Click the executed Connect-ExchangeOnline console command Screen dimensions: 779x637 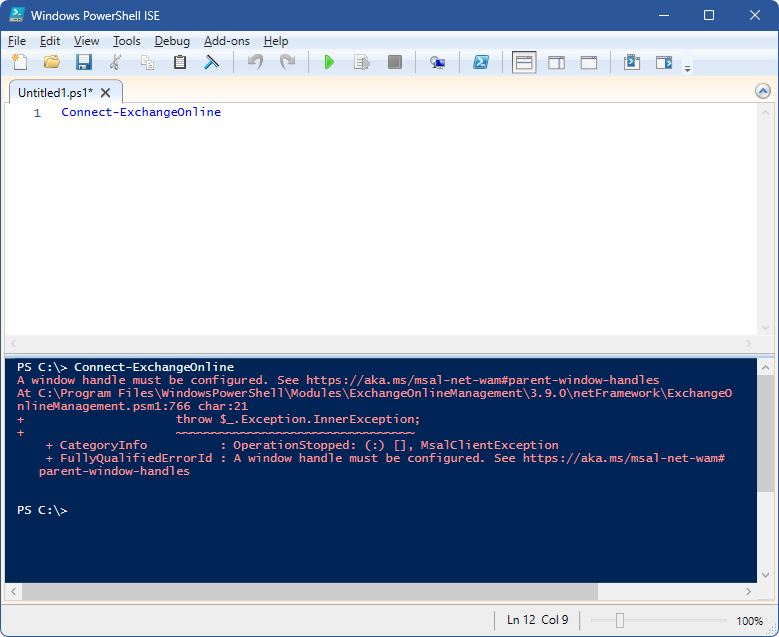tap(154, 367)
